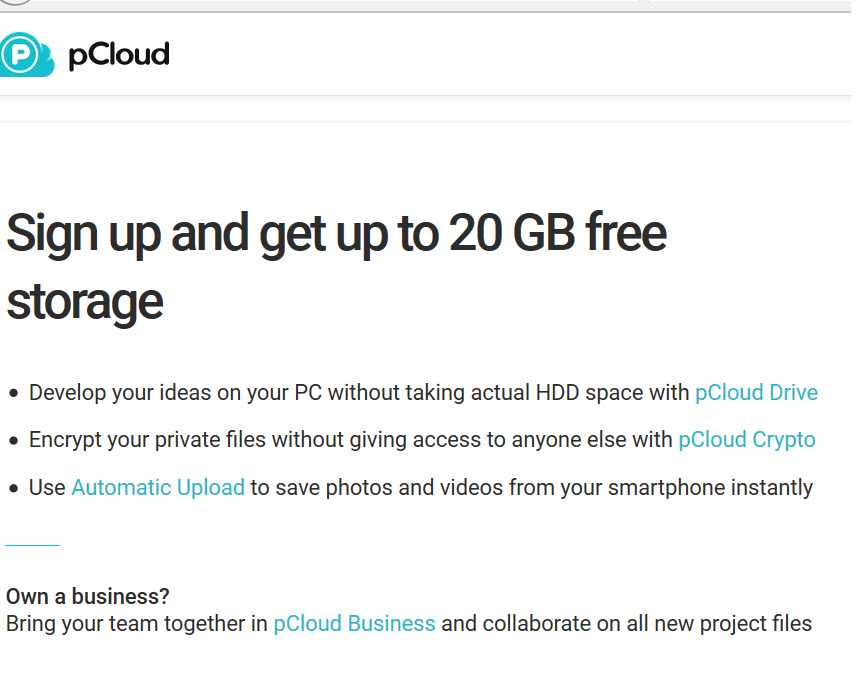Click 'to save photos and videos' text
This screenshot has width=864, height=673.
(x=376, y=487)
